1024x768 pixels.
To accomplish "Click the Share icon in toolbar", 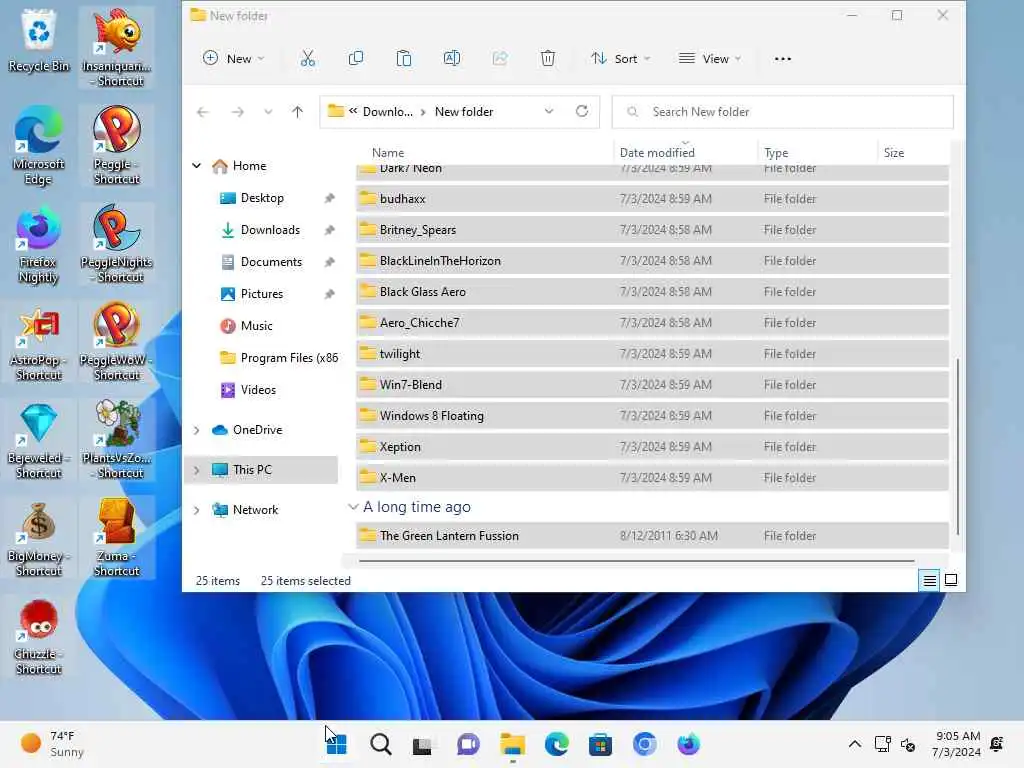I will pyautogui.click(x=500, y=59).
